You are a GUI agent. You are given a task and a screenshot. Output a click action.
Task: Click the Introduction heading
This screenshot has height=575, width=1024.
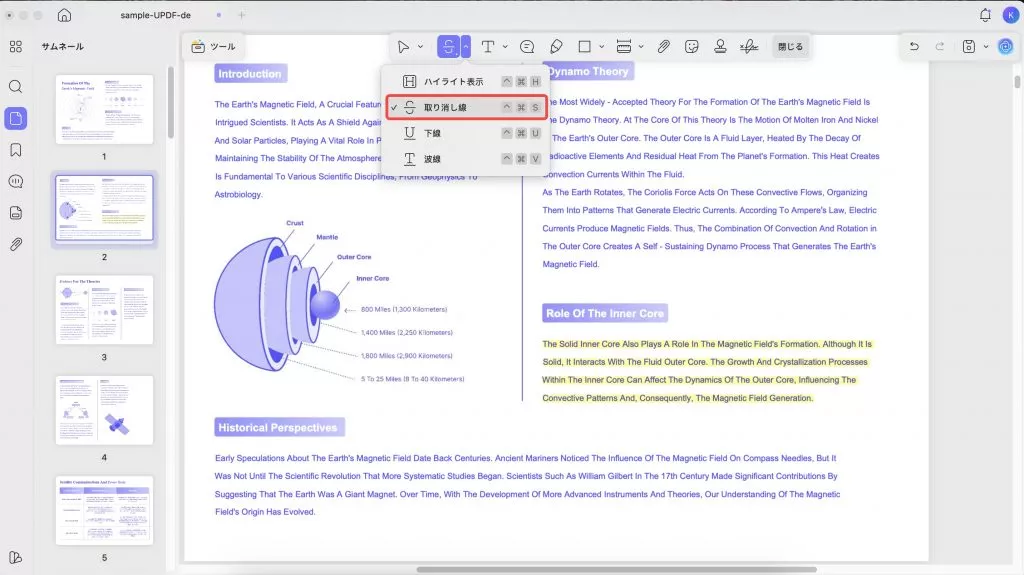[250, 74]
